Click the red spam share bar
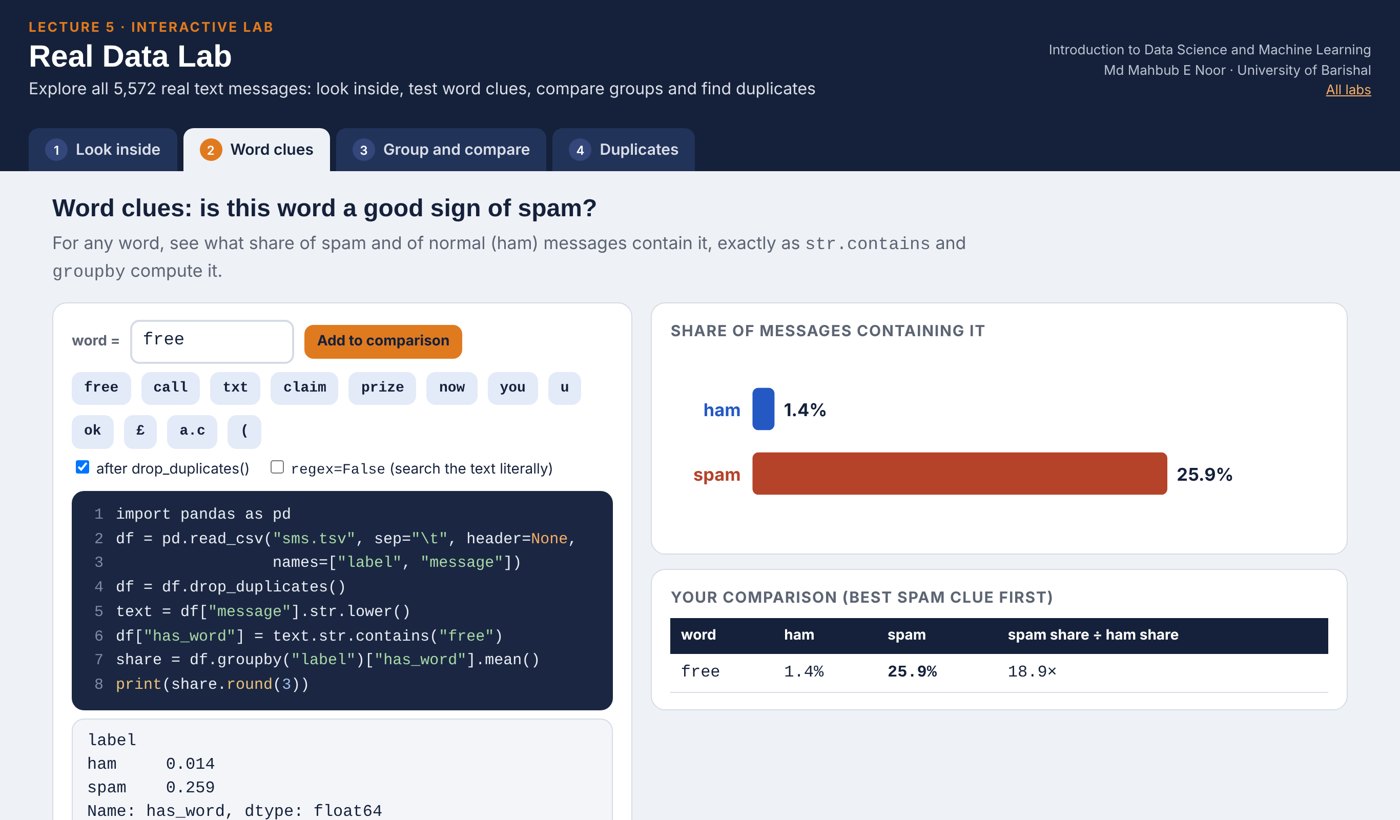Viewport: 1400px width, 820px height. (x=959, y=474)
